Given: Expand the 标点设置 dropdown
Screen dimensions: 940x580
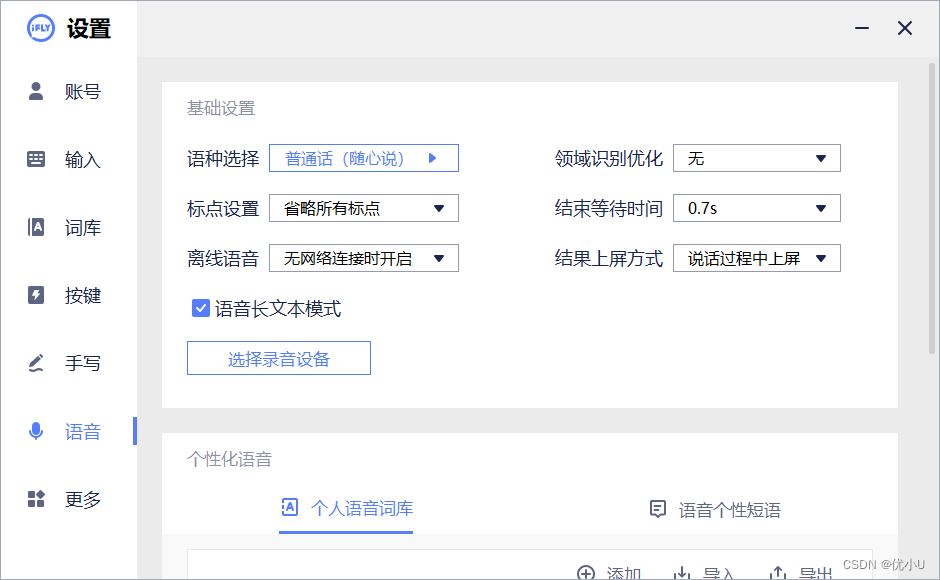Looking at the screenshot, I should click(364, 208).
